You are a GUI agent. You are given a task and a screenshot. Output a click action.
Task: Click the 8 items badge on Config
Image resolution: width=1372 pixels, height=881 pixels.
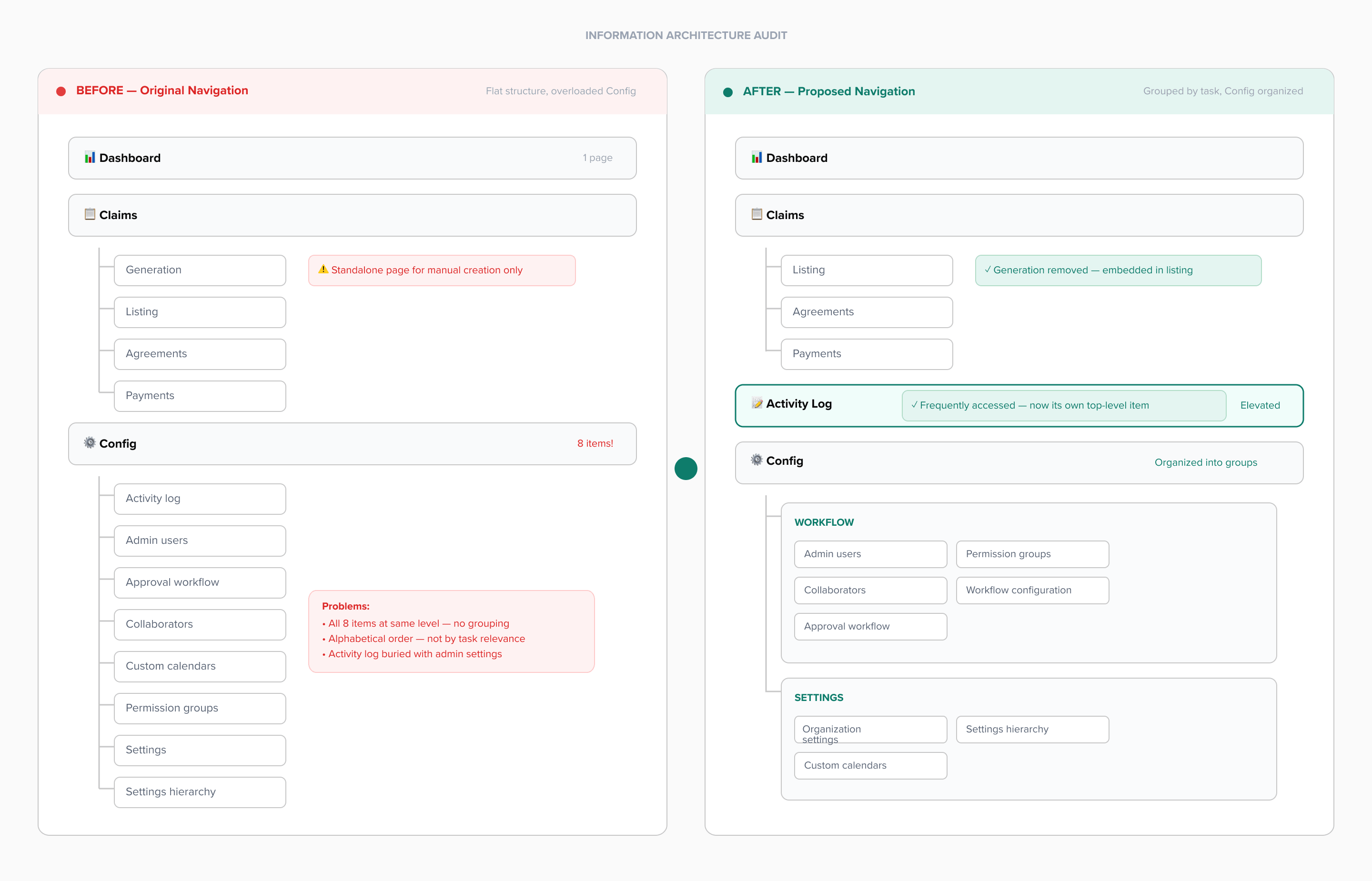(595, 443)
